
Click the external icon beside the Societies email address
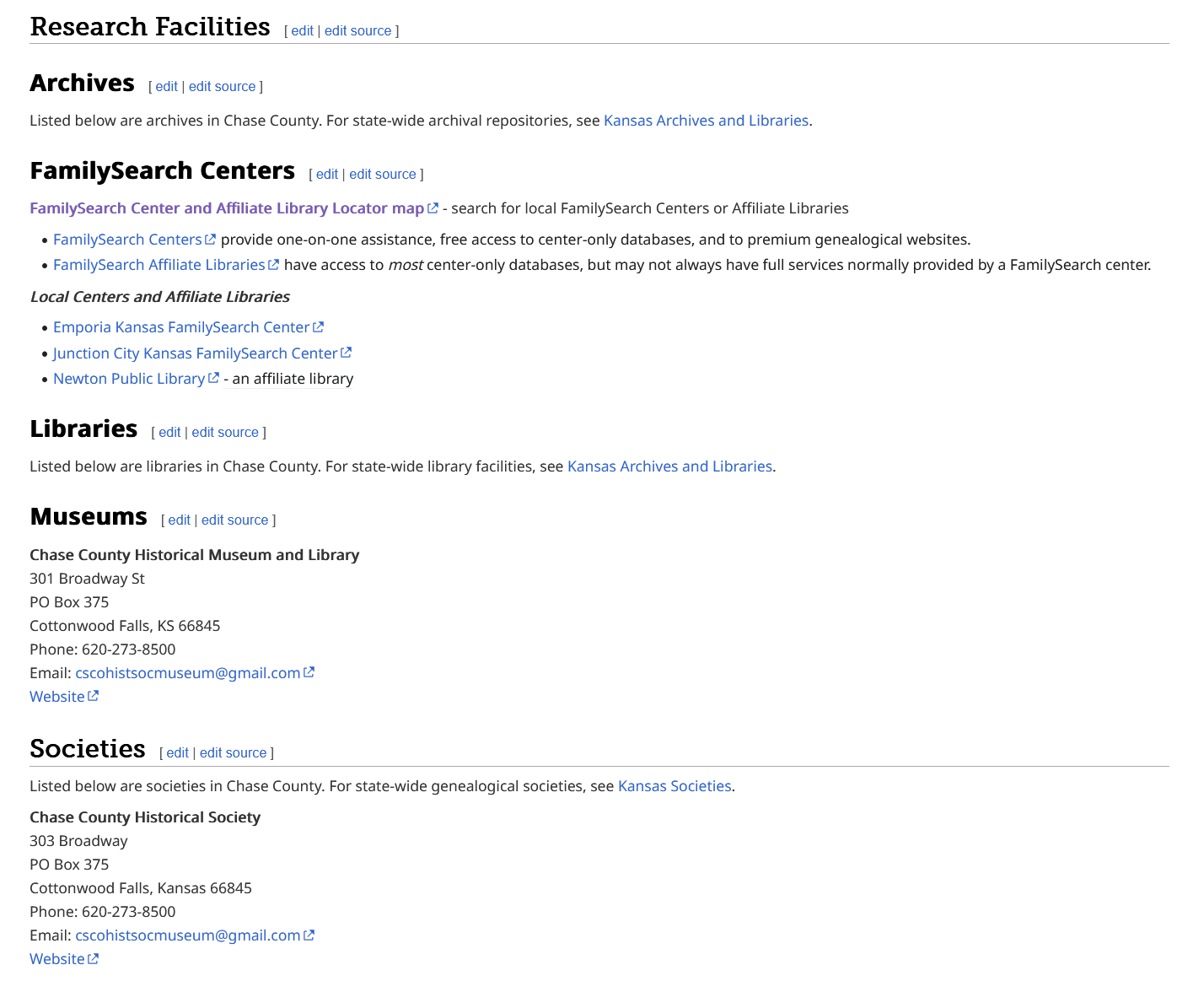(309, 935)
